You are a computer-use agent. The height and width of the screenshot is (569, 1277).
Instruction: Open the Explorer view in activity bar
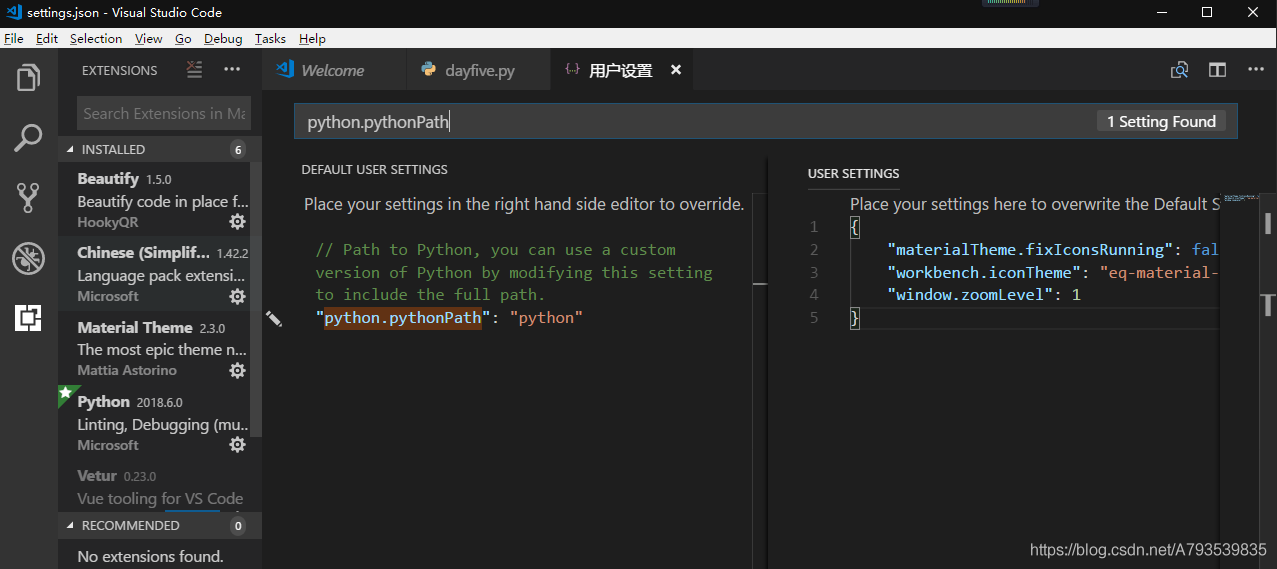(x=28, y=77)
